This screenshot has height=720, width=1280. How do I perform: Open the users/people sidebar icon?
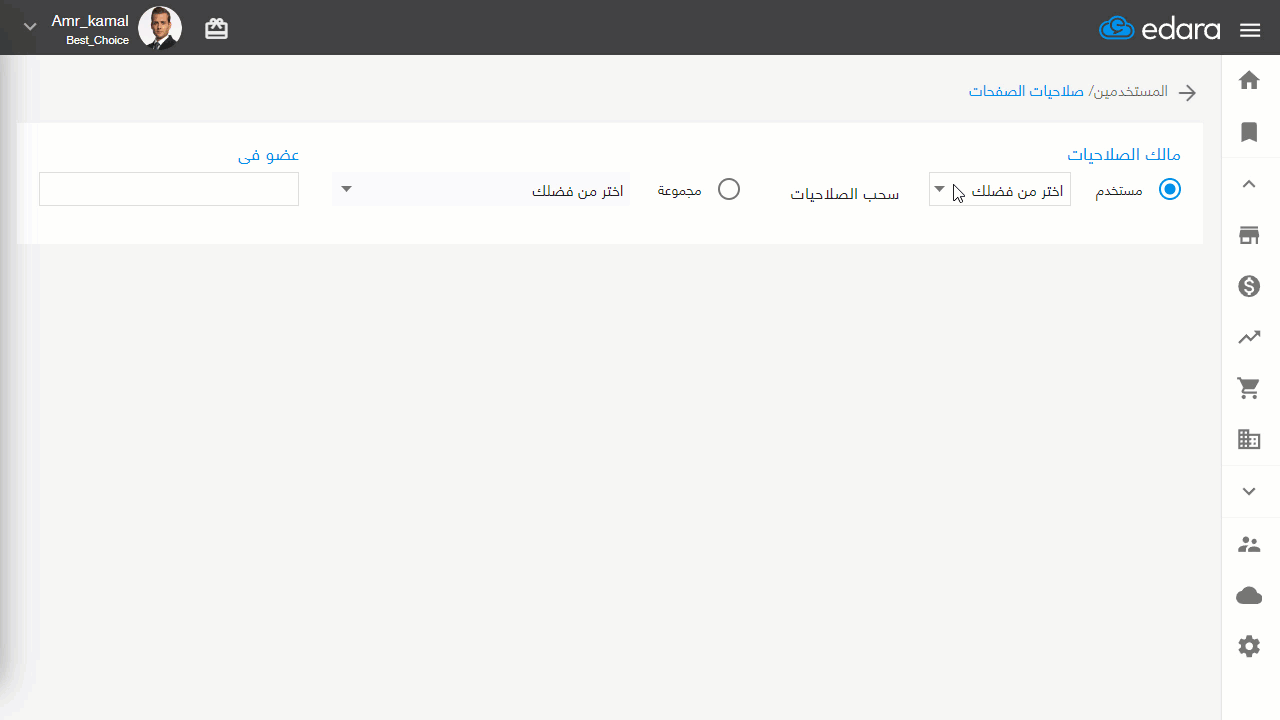pos(1249,545)
